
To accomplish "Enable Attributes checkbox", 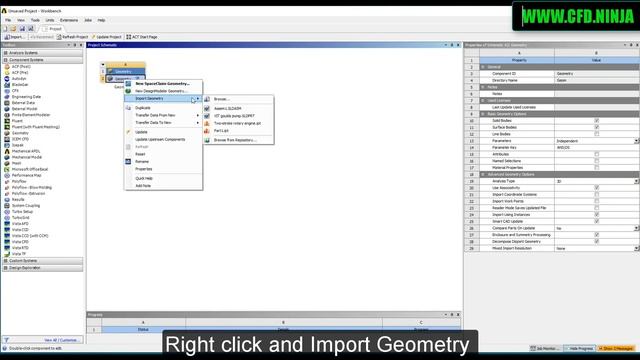I will pyautogui.click(x=596, y=154).
